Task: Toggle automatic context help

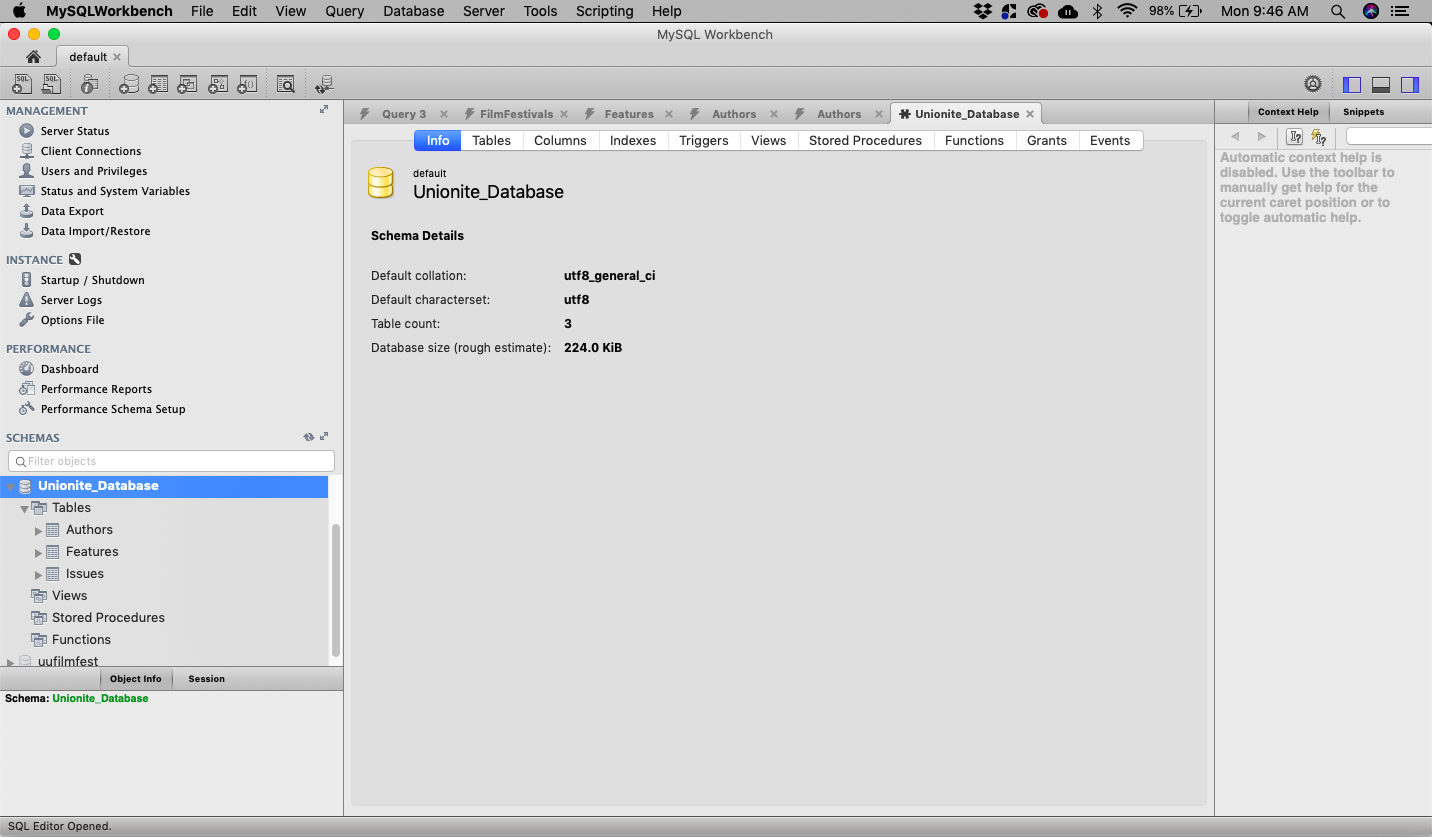Action: point(1319,137)
